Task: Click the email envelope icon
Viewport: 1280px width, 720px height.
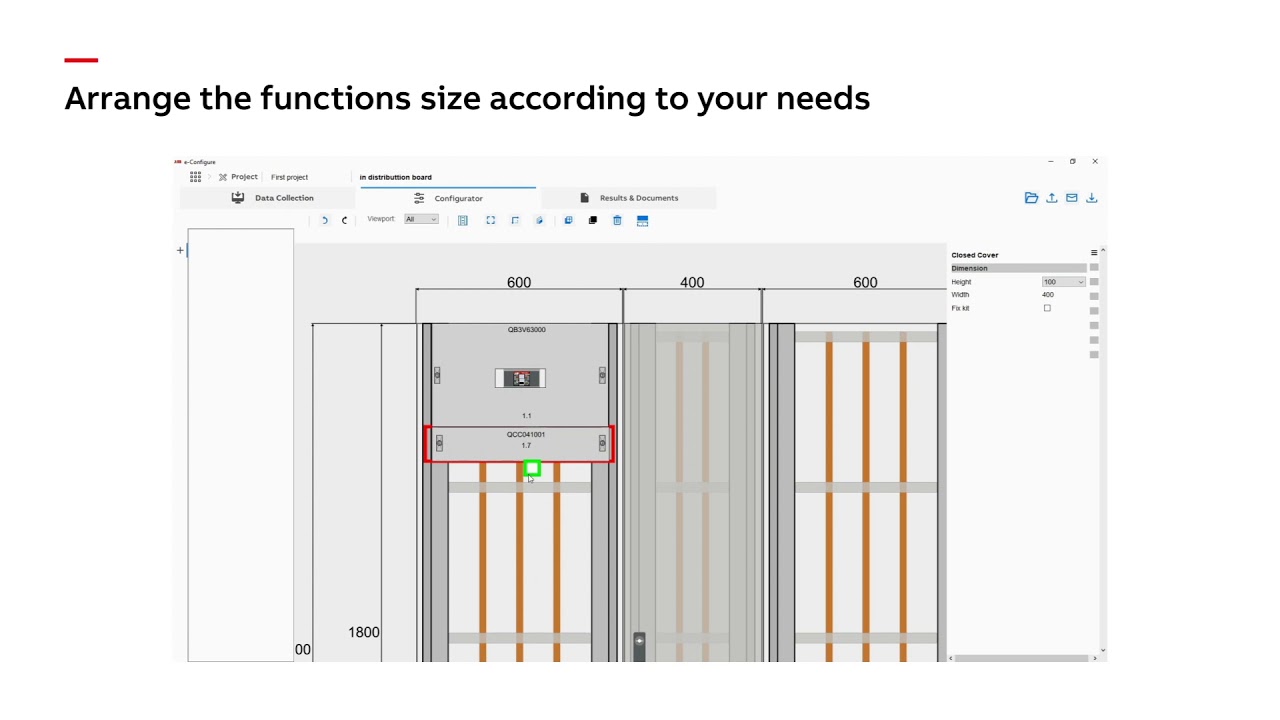Action: tap(1072, 198)
